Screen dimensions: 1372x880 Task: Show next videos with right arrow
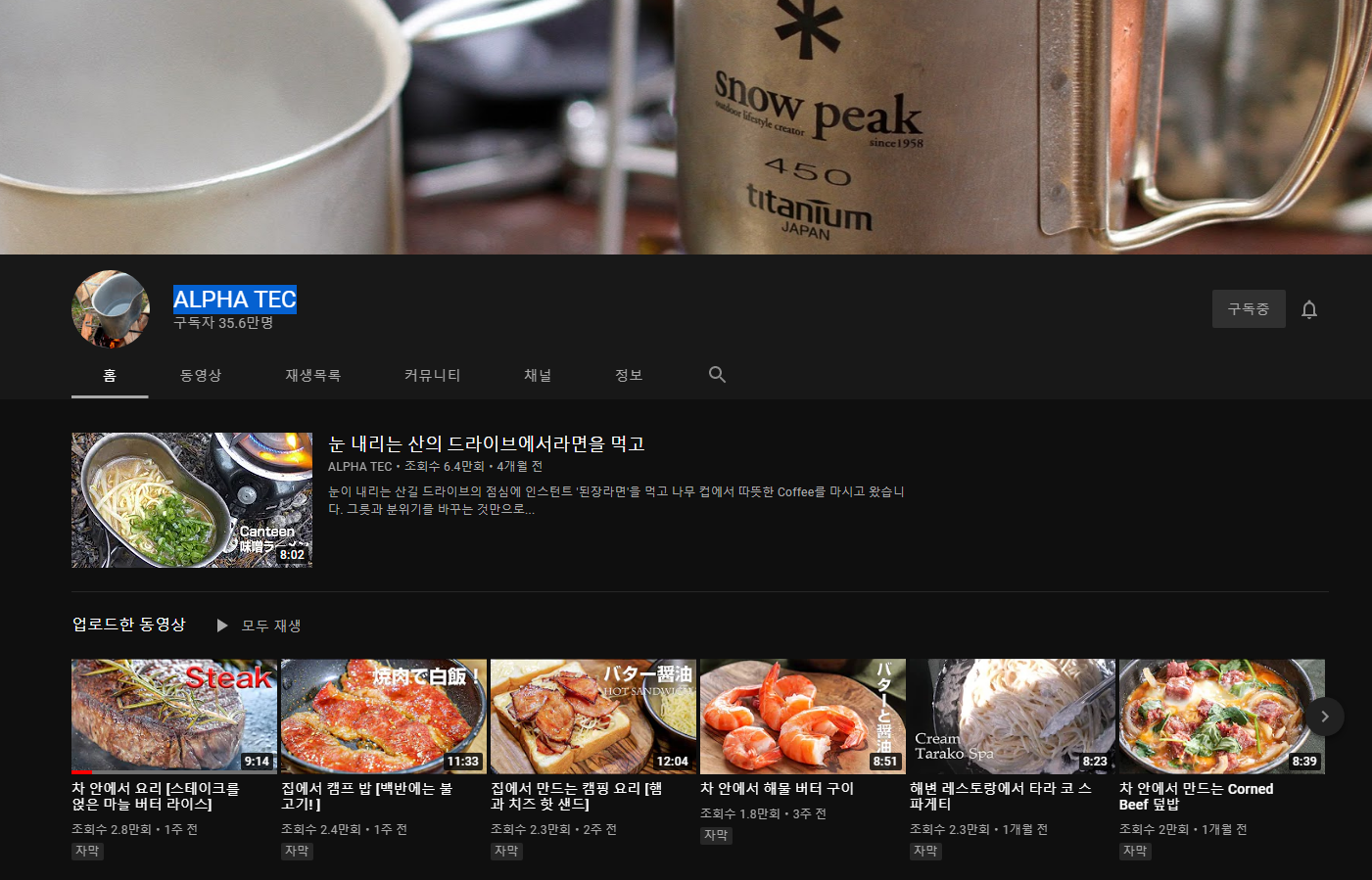(1324, 717)
